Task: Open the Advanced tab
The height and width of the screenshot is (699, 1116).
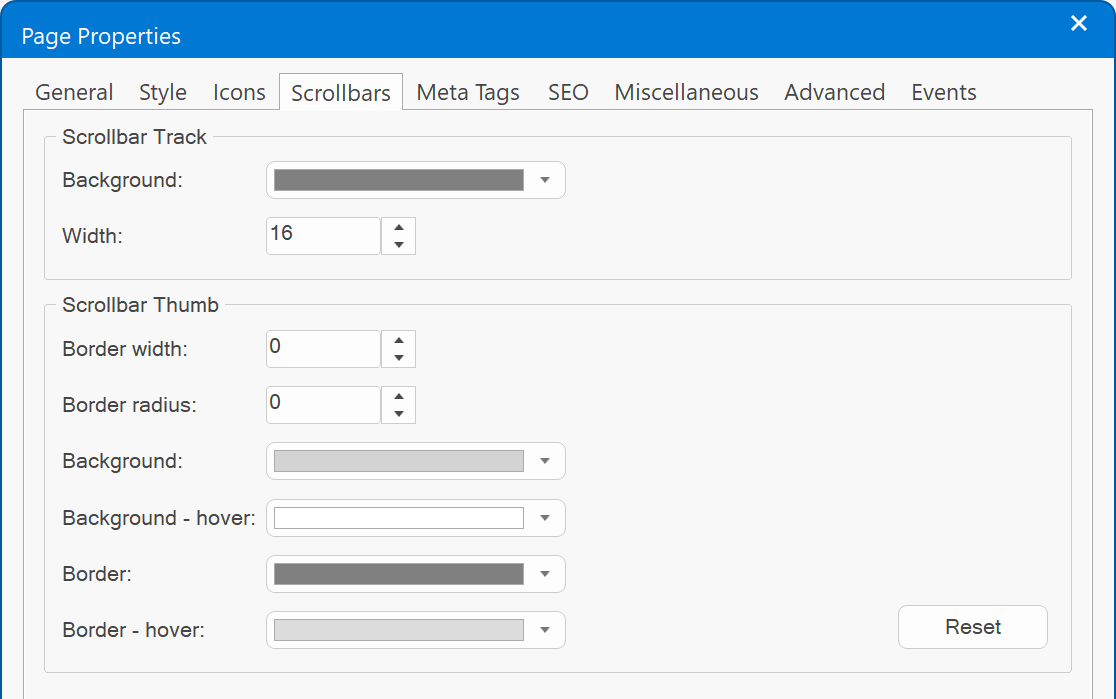Action: (834, 93)
